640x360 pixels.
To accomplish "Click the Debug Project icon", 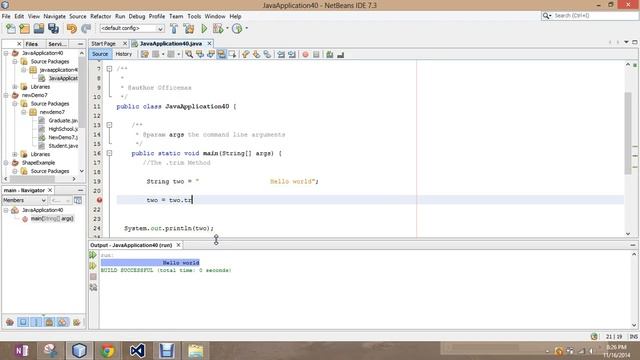I will 218,29.
